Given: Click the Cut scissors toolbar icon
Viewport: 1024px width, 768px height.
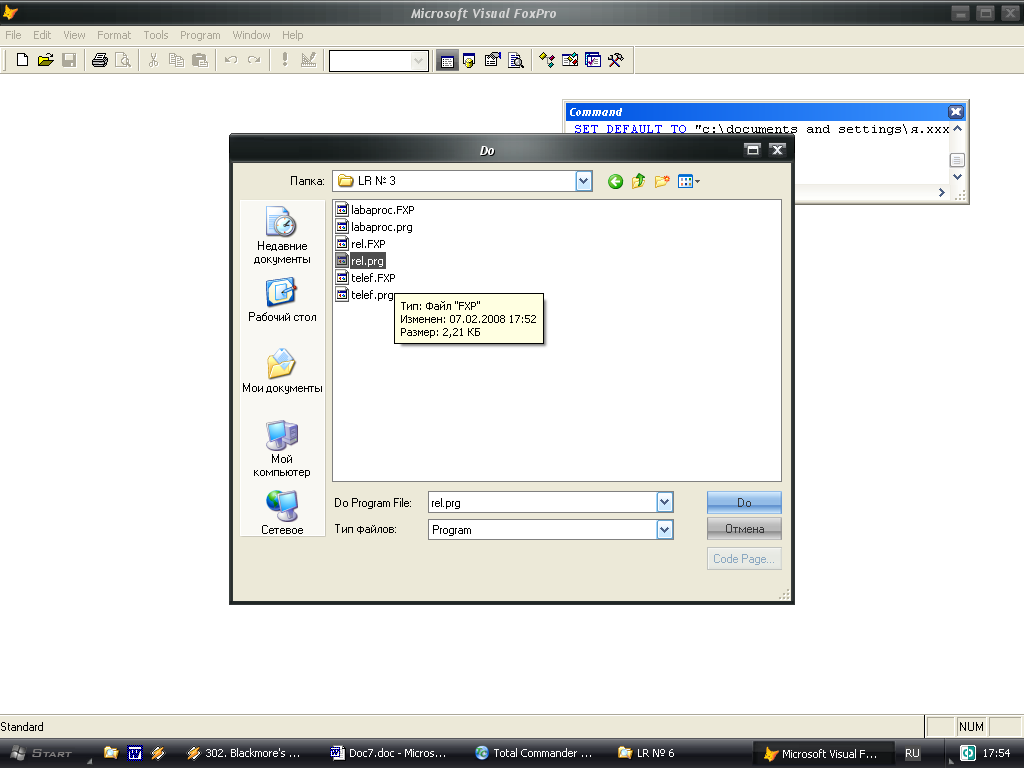Looking at the screenshot, I should pyautogui.click(x=153, y=60).
